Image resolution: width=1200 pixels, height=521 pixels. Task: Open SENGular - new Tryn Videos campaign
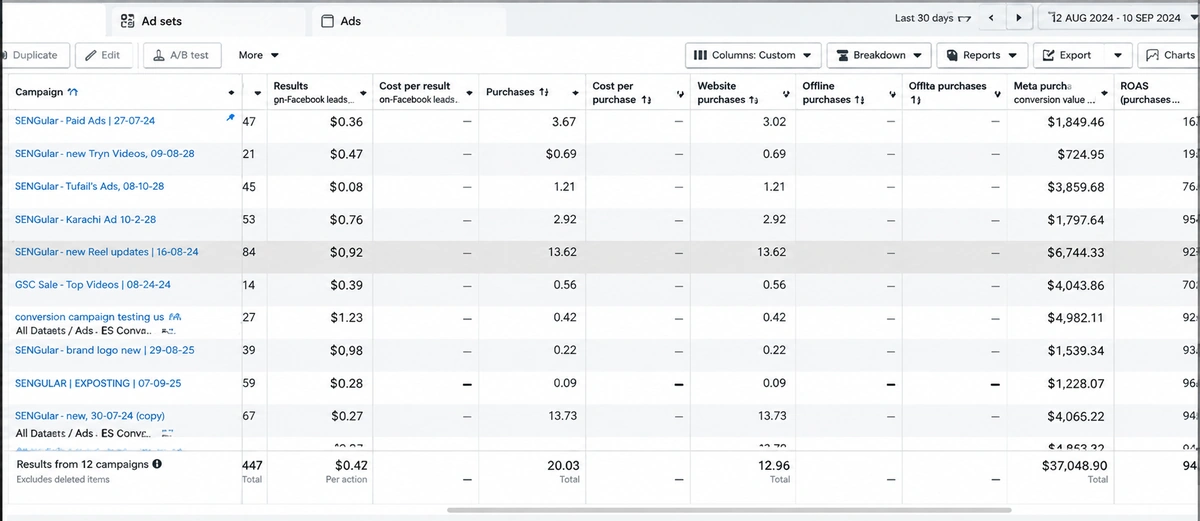(105, 154)
